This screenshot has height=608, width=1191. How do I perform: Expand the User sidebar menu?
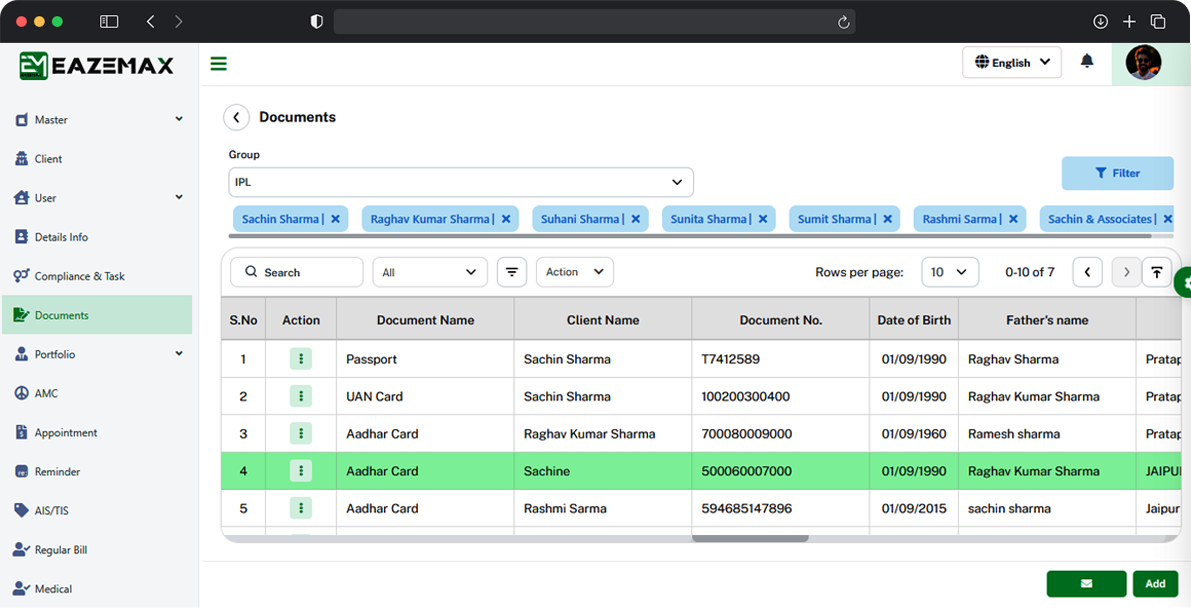[99, 198]
